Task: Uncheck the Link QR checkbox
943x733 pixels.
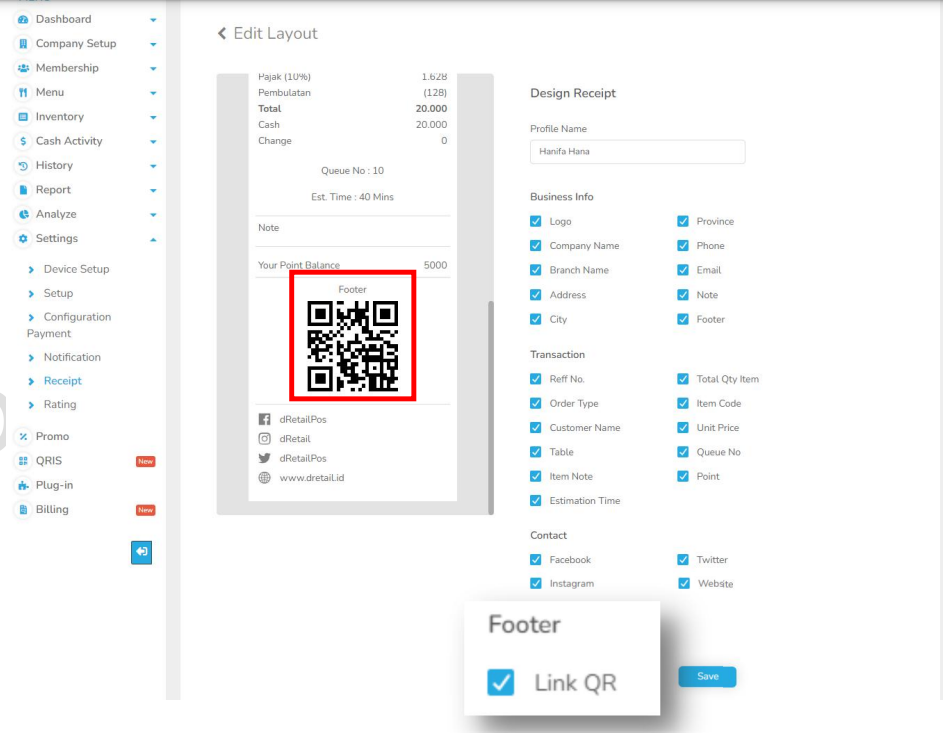Action: click(x=500, y=682)
